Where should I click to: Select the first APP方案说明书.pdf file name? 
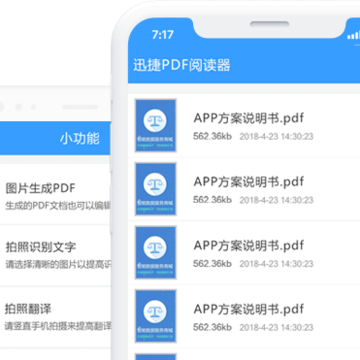249,118
